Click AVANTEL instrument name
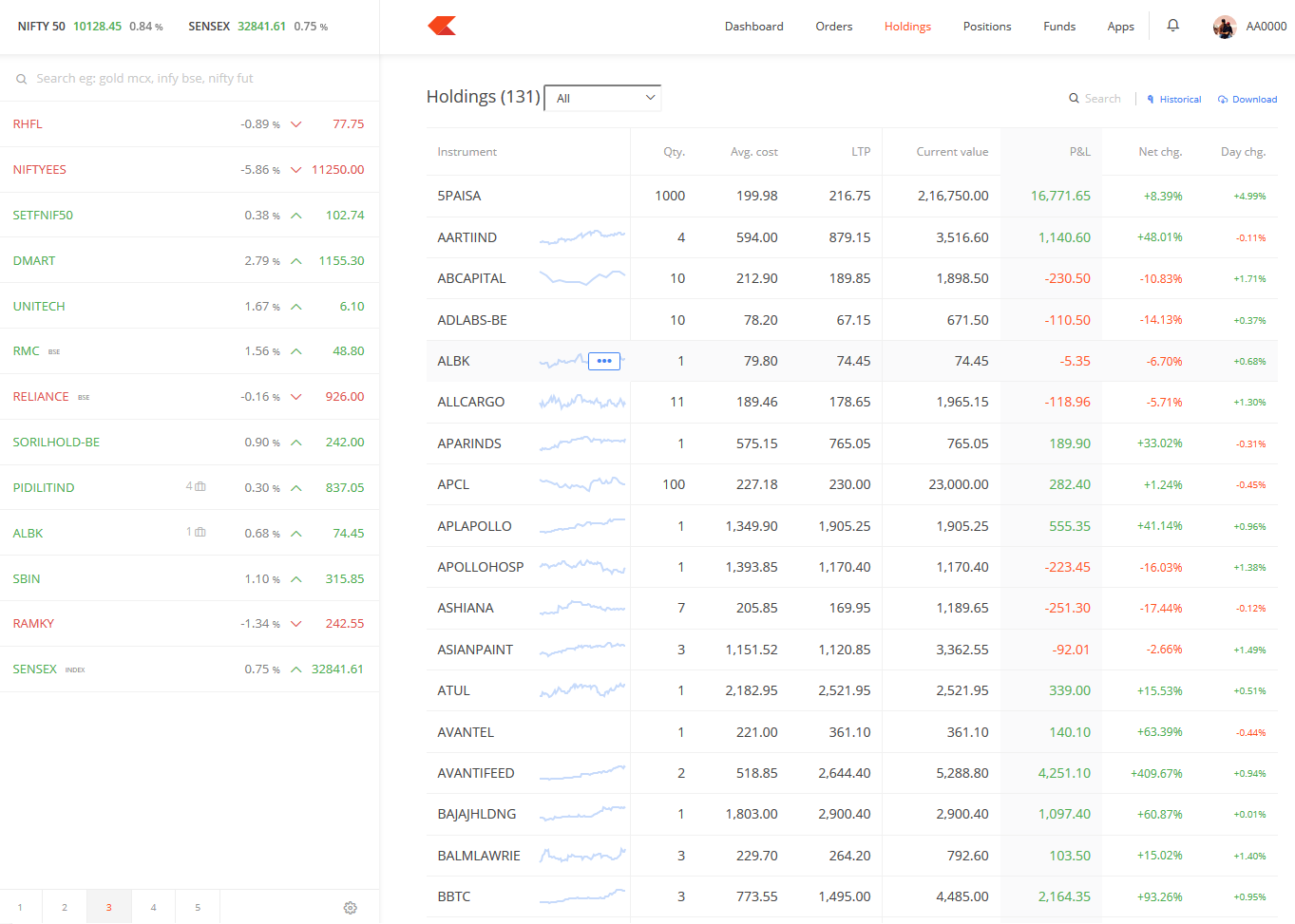The height and width of the screenshot is (924, 1295). point(466,732)
